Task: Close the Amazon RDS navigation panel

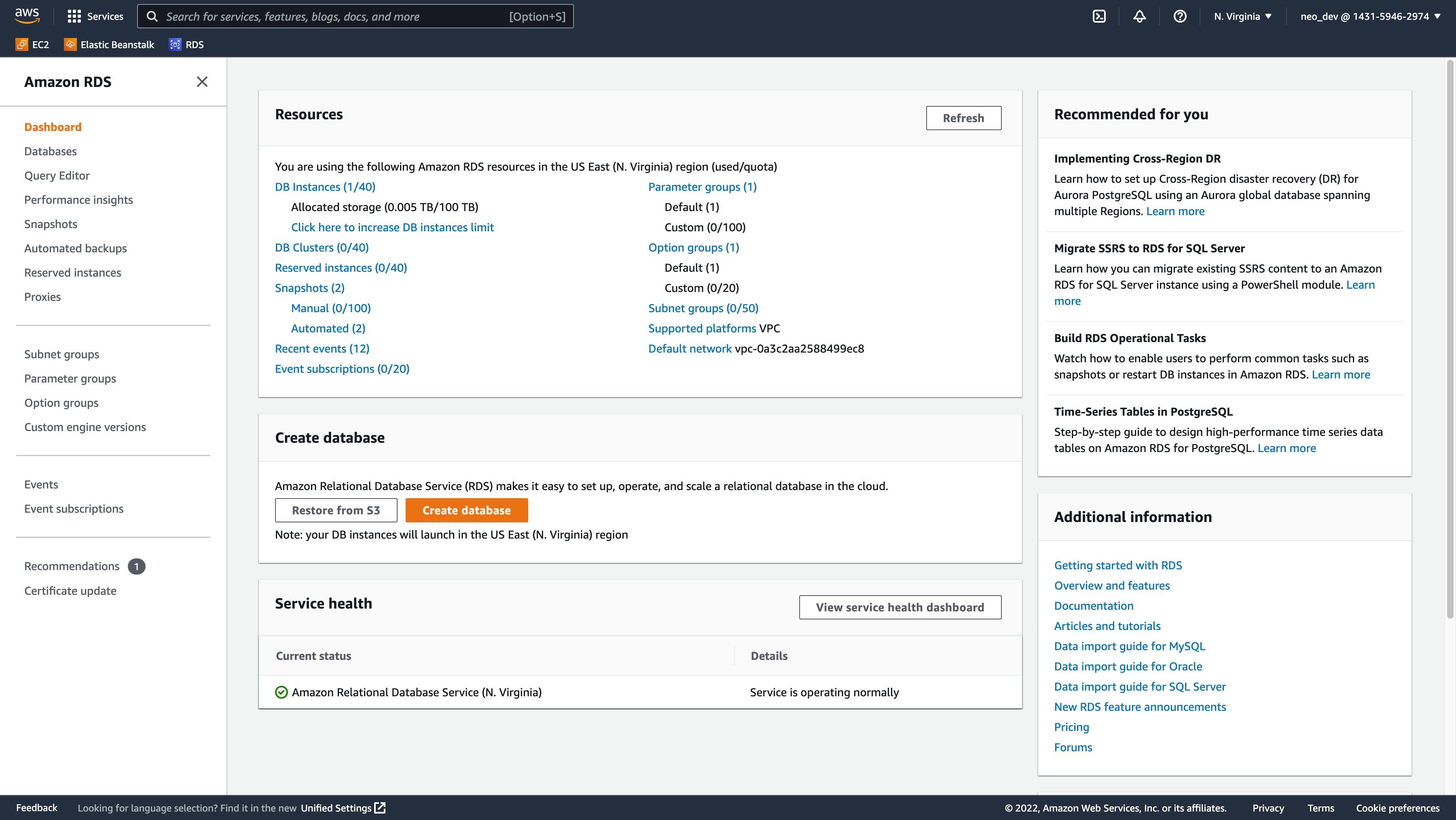Action: pyautogui.click(x=202, y=82)
